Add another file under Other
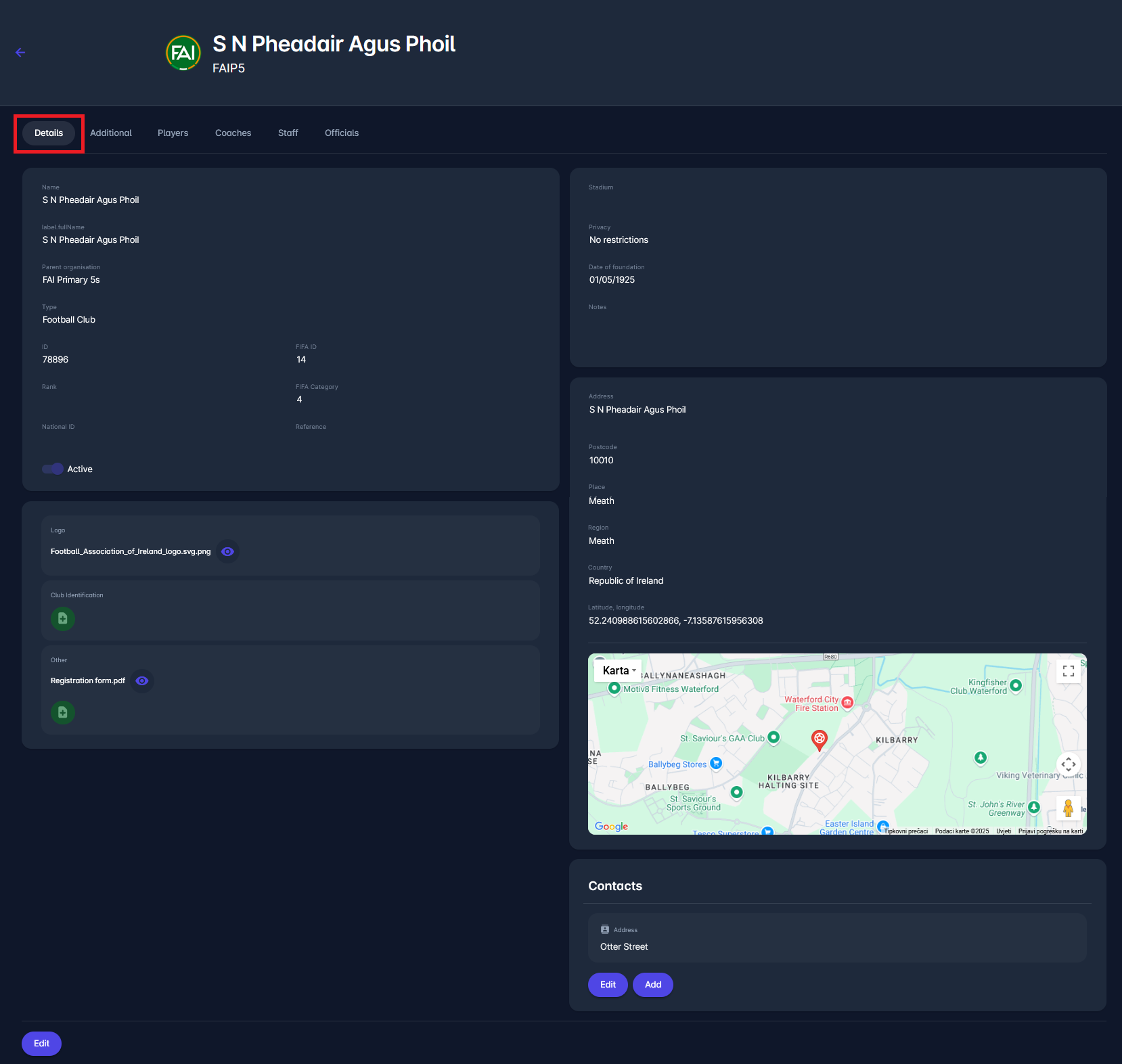 (63, 712)
